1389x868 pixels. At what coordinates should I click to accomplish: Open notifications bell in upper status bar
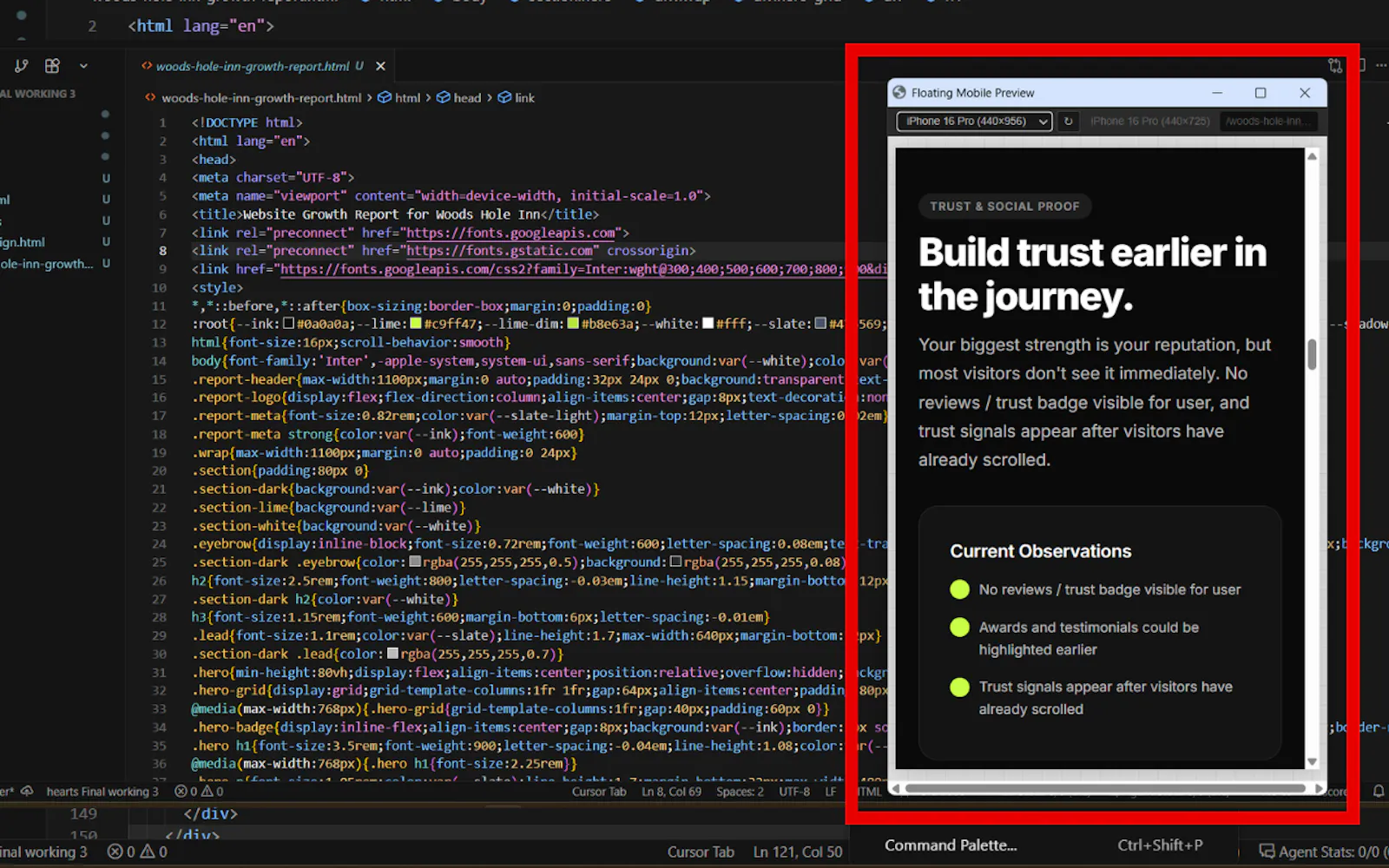pos(1379,791)
